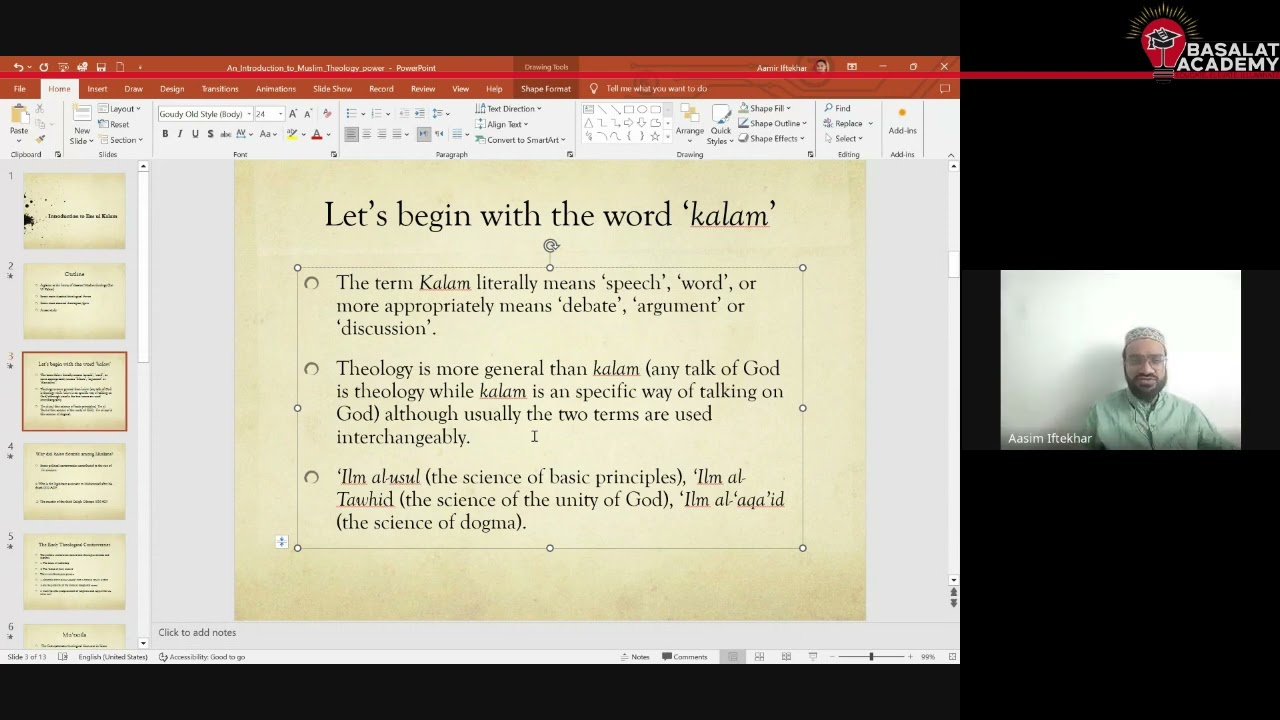Viewport: 1280px width, 720px height.
Task: Open the Text Direction dropdown
Action: point(509,108)
